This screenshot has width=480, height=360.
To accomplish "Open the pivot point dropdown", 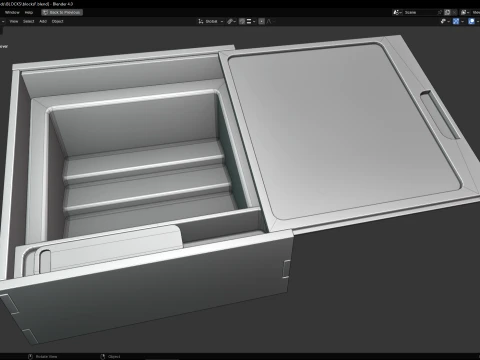I will coord(231,21).
